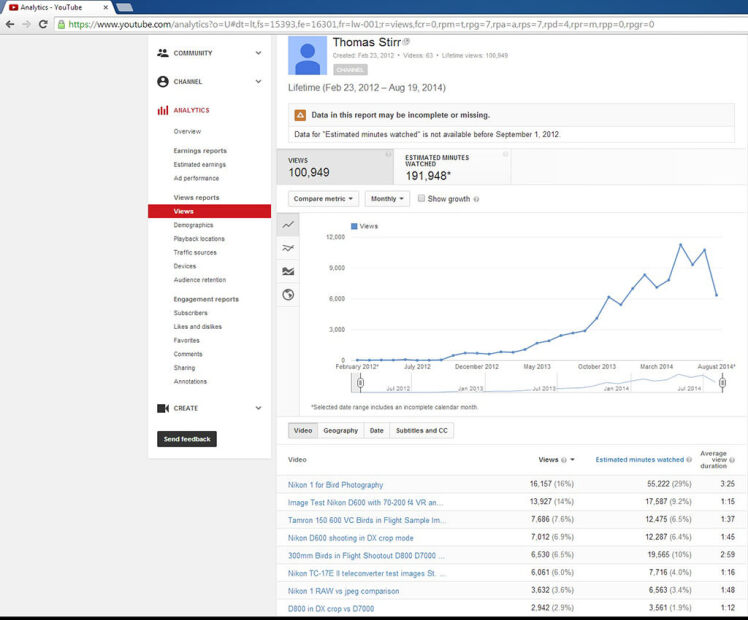Expand the Create sidebar section
Screen dimensions: 748x620
pyautogui.click(x=258, y=408)
